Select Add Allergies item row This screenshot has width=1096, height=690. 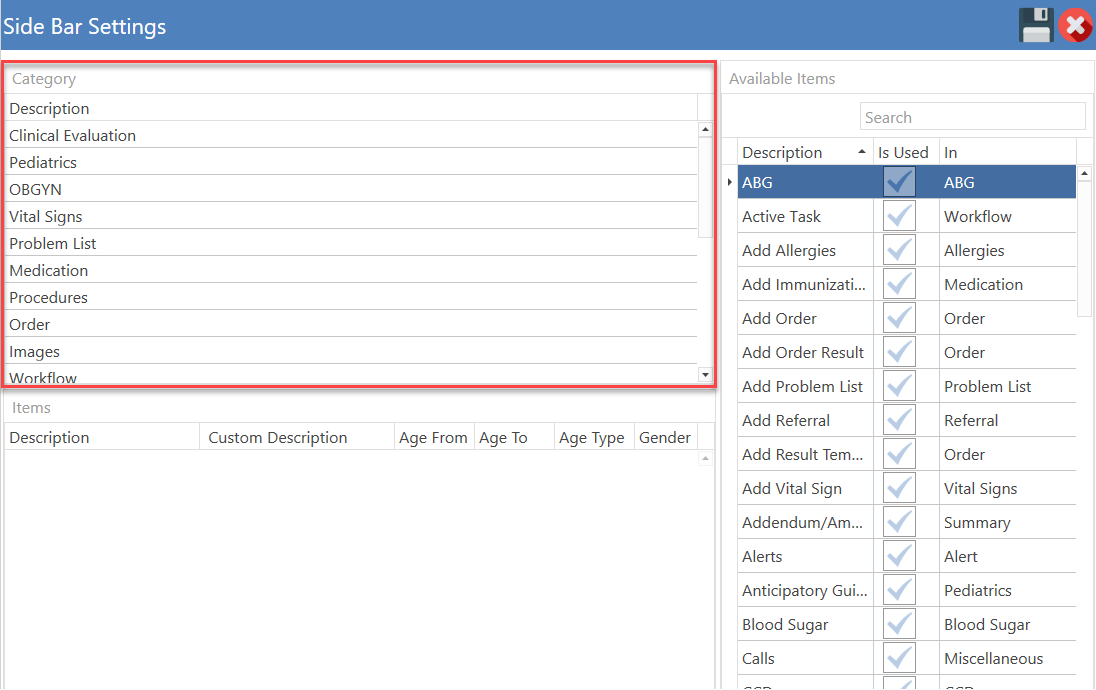point(907,250)
